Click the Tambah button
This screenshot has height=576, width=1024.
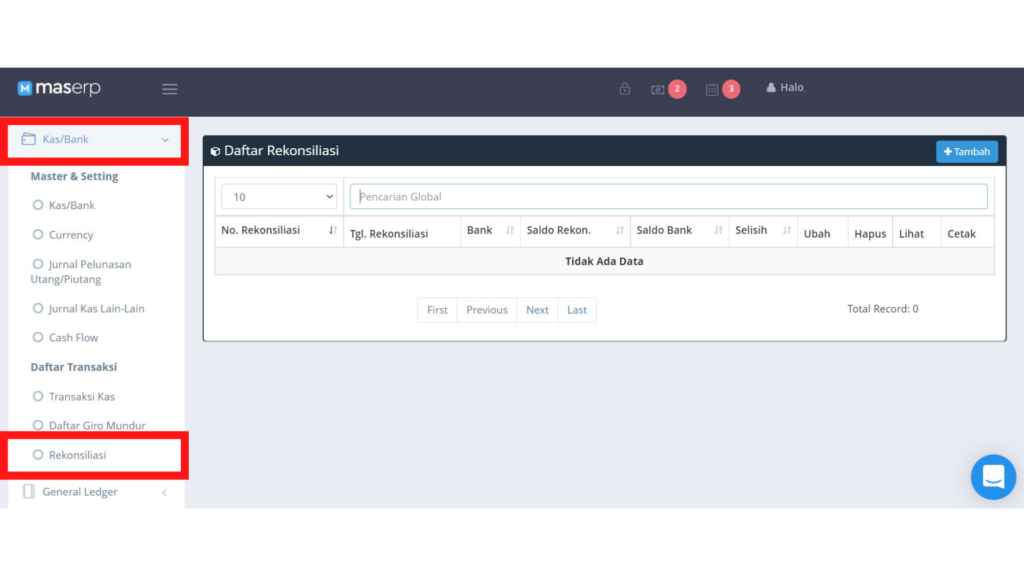pos(966,152)
